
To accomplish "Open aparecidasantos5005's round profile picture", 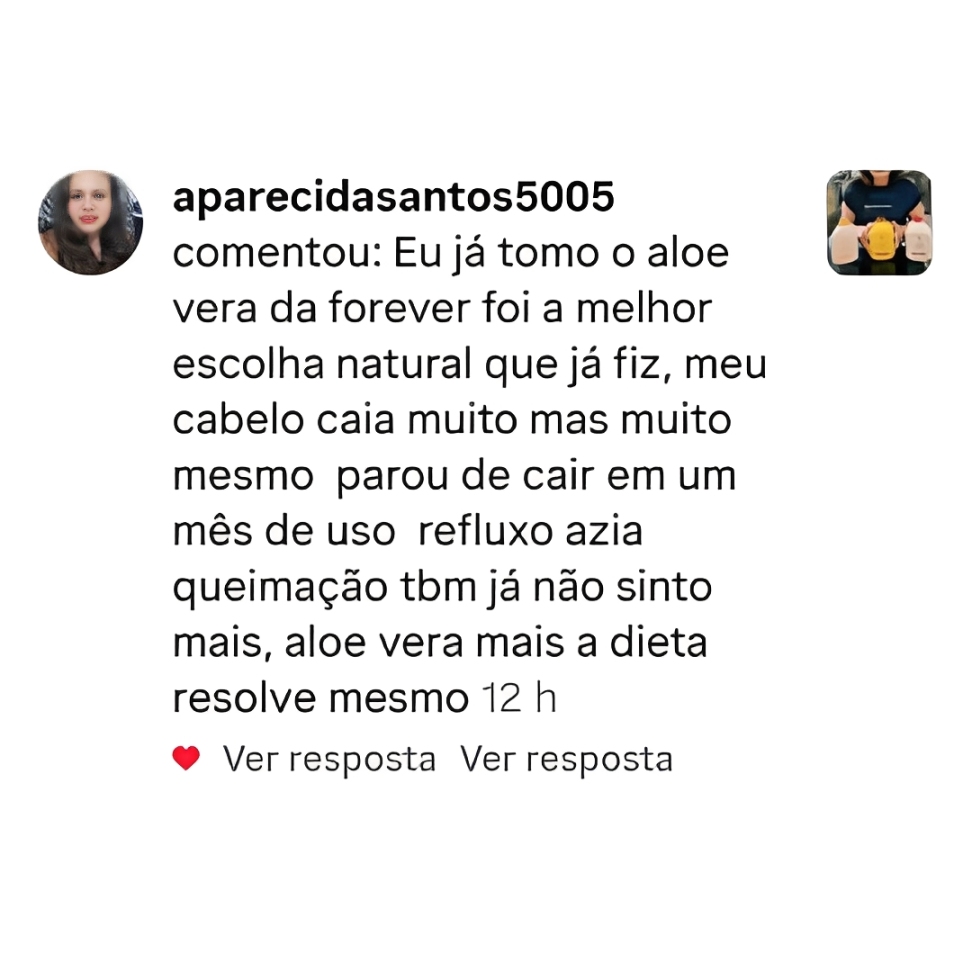I will pyautogui.click(x=91, y=223).
